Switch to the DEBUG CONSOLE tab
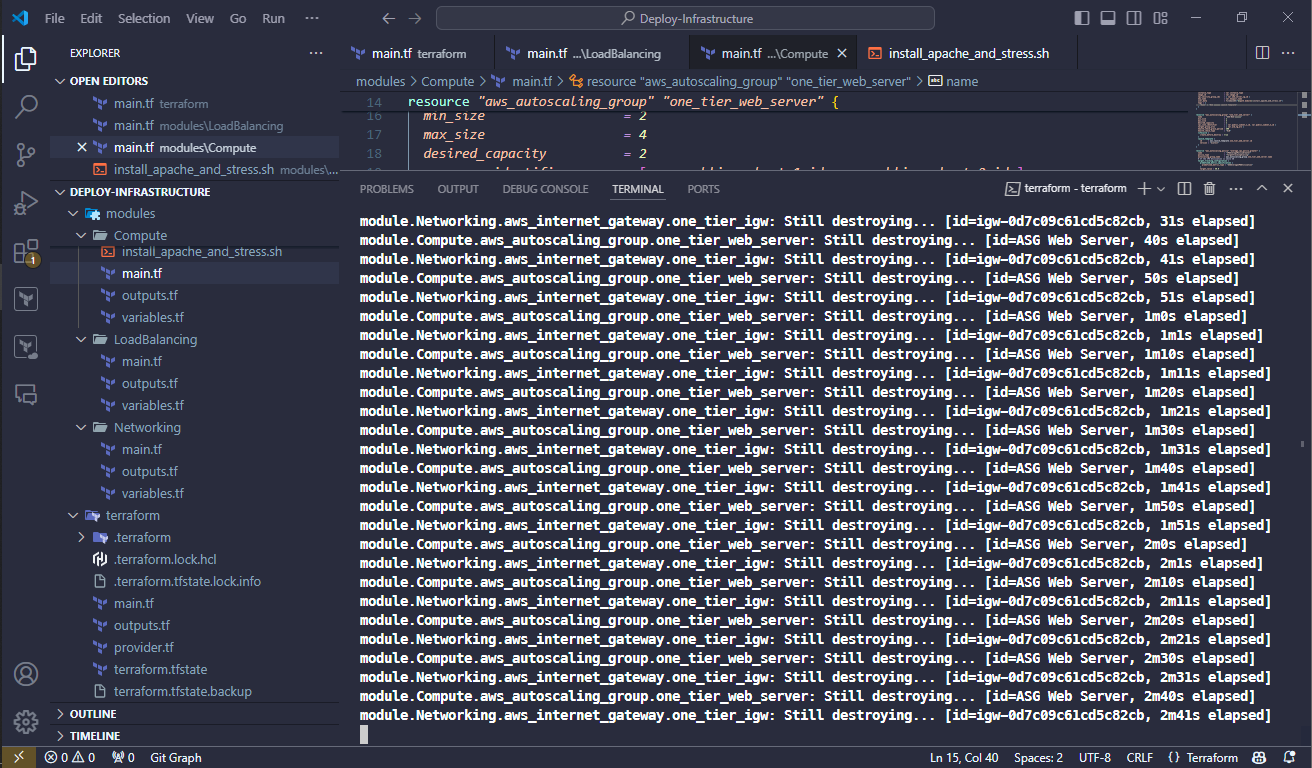This screenshot has width=1312, height=768. click(x=545, y=189)
